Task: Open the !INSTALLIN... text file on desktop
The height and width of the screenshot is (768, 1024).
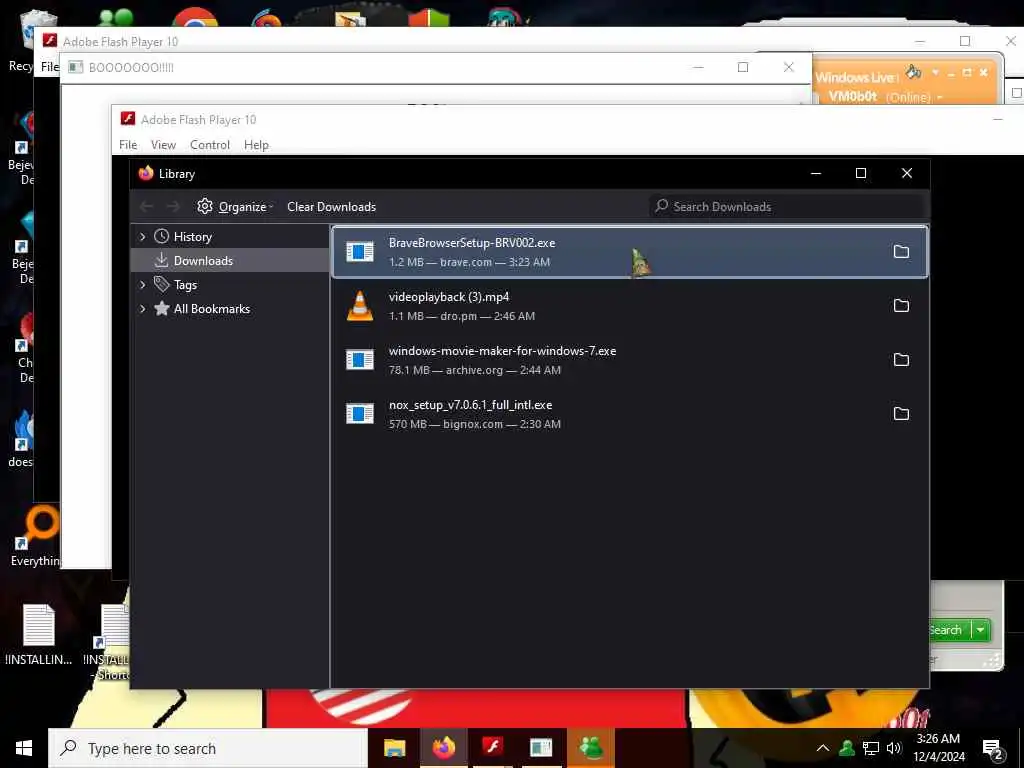Action: tap(38, 634)
